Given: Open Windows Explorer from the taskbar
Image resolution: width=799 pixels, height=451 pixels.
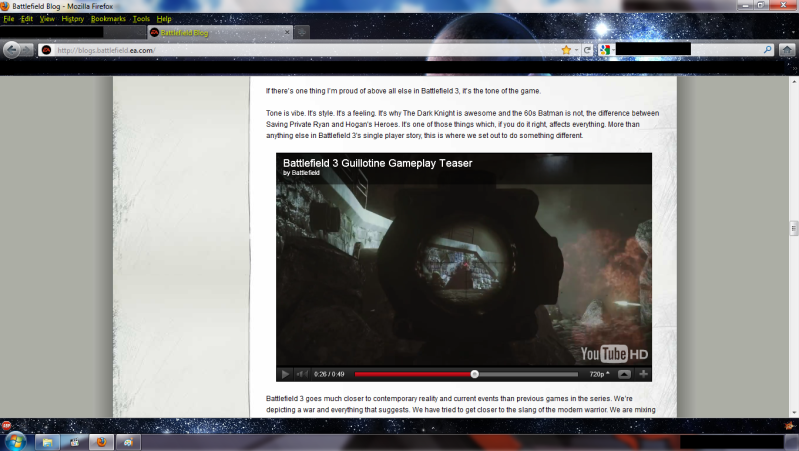Looking at the screenshot, I should click(47, 442).
